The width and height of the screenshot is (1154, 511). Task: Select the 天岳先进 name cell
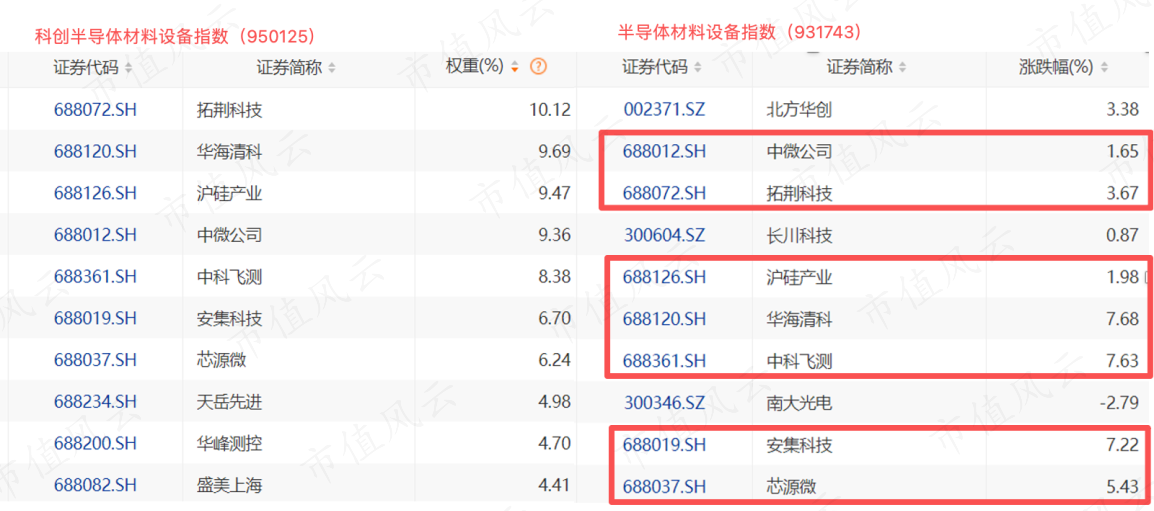pos(230,402)
